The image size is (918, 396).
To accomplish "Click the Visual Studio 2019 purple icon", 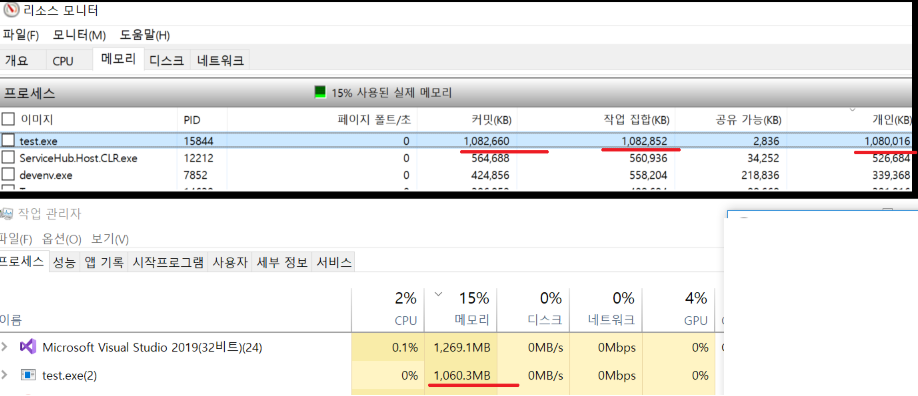I will tap(28, 347).
